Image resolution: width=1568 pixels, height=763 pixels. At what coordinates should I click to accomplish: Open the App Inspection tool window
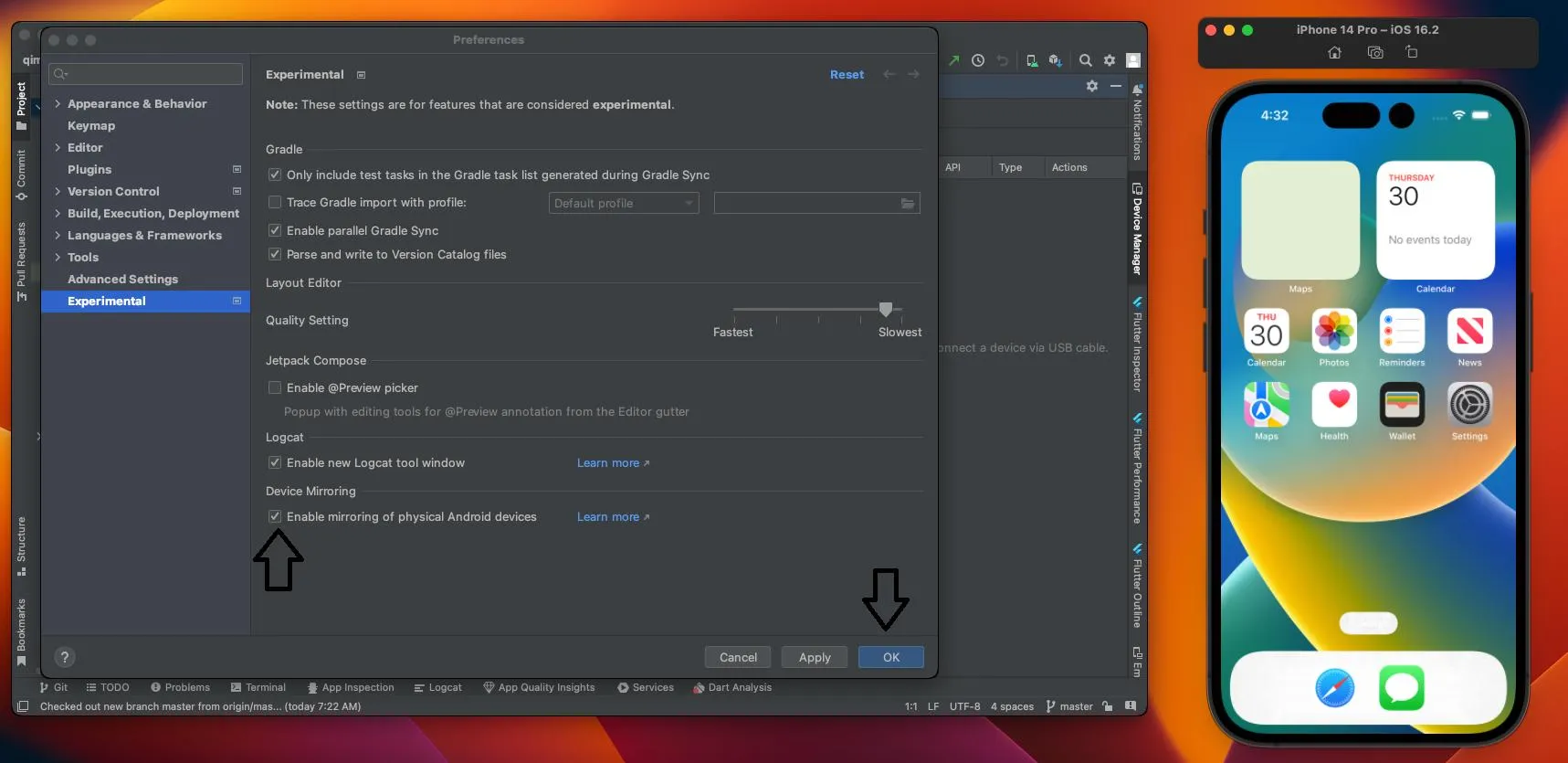point(351,687)
